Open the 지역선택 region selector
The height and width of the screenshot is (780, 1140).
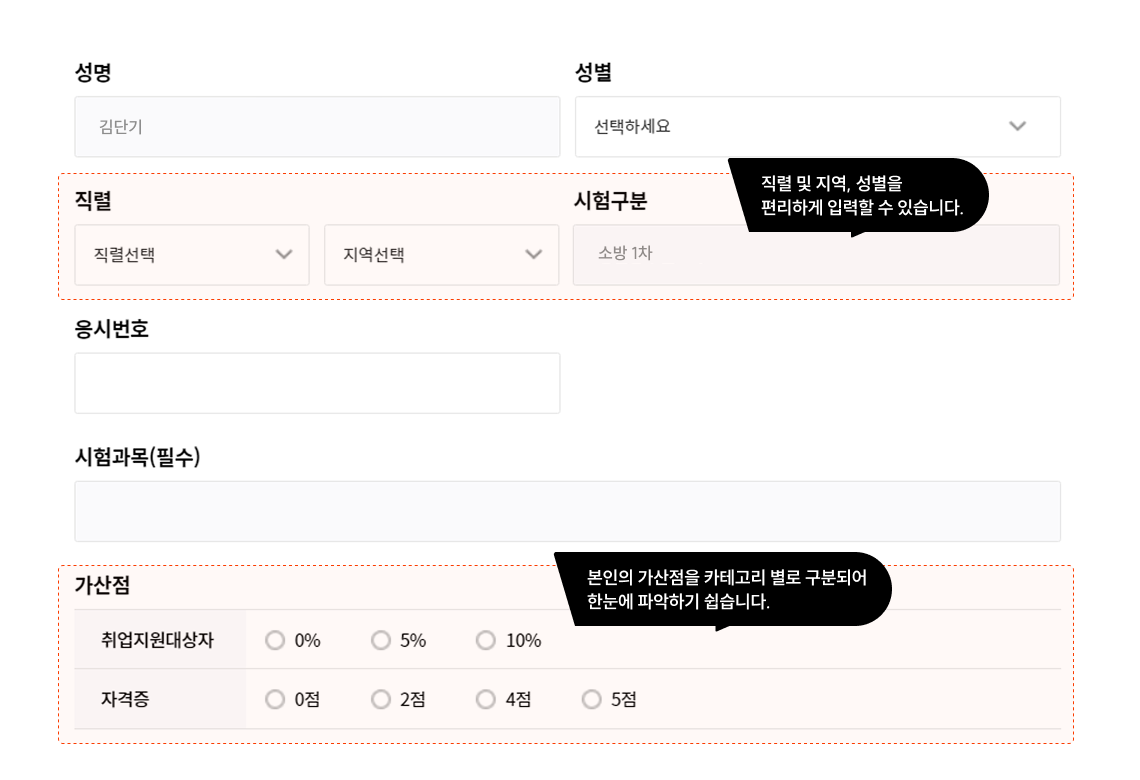click(x=442, y=254)
